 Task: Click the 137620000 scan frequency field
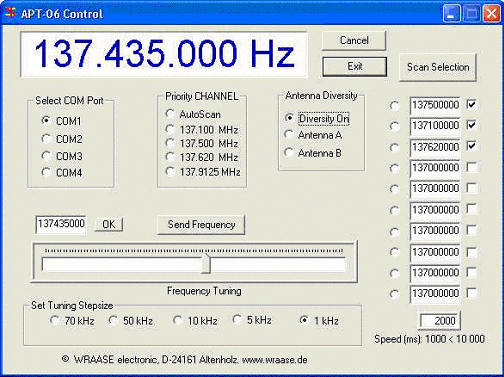(435, 147)
